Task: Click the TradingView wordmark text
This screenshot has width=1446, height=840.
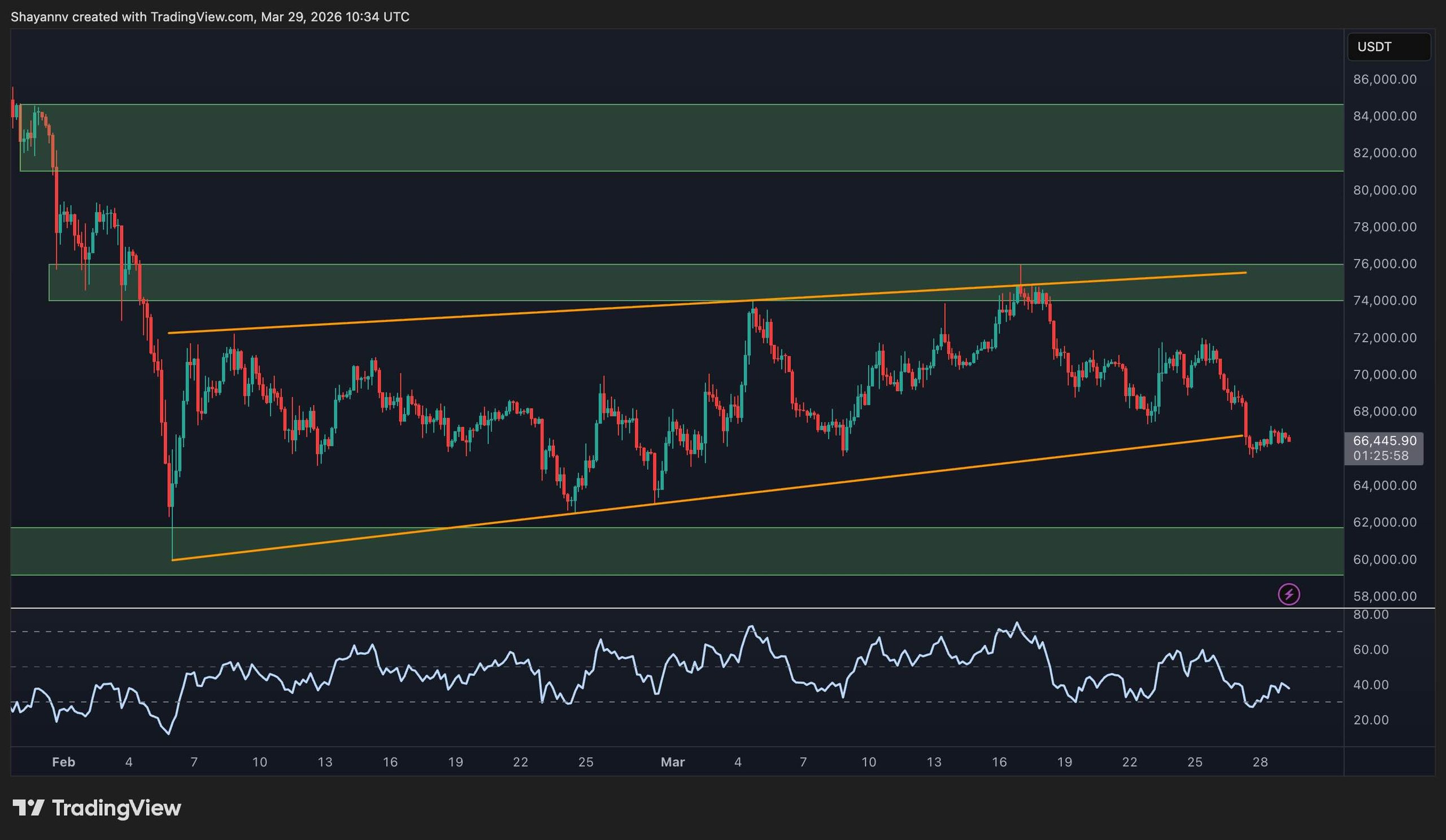Action: coord(116,808)
